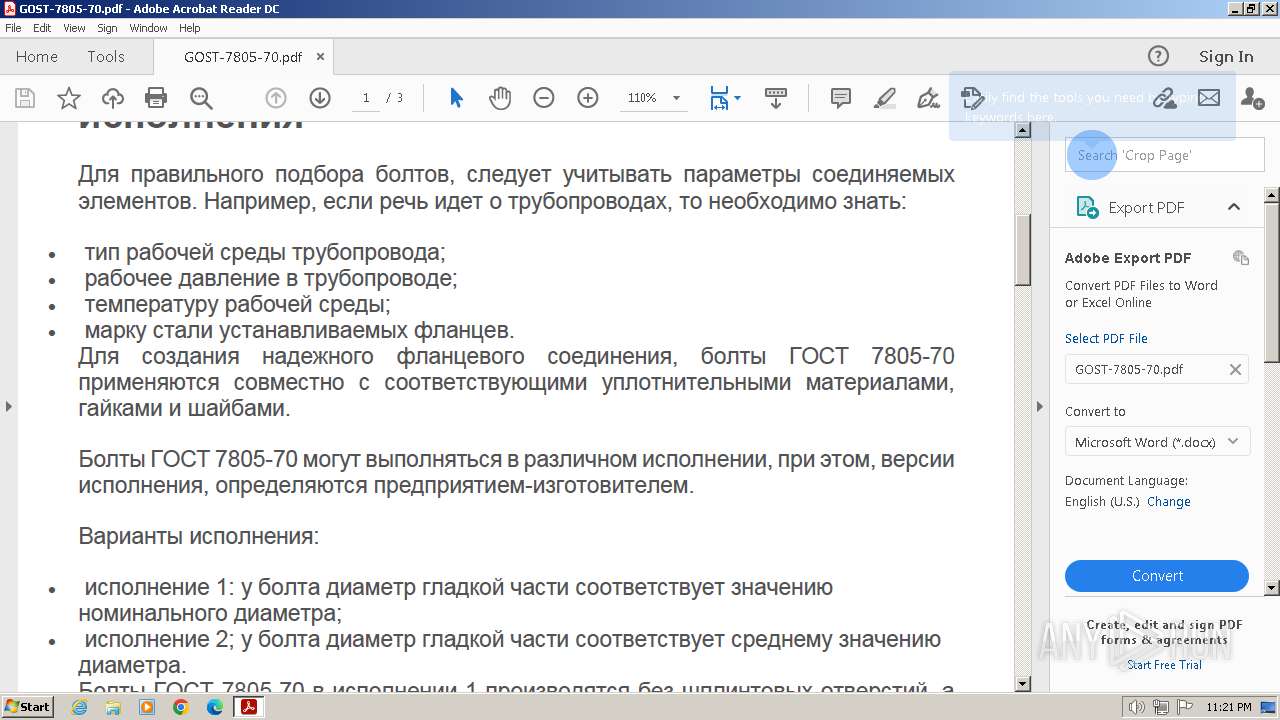Screen dimensions: 1280x720
Task: Switch to the Home tab
Action: [x=37, y=56]
